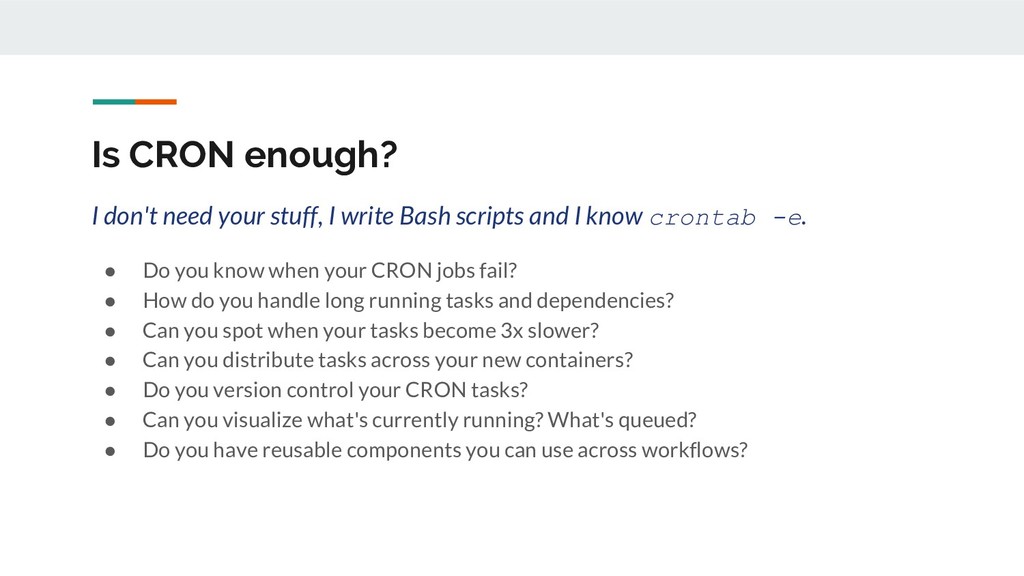The image size is (1024, 576).
Task: Click the bullet dot before "3x slower" line
Action: (x=111, y=331)
